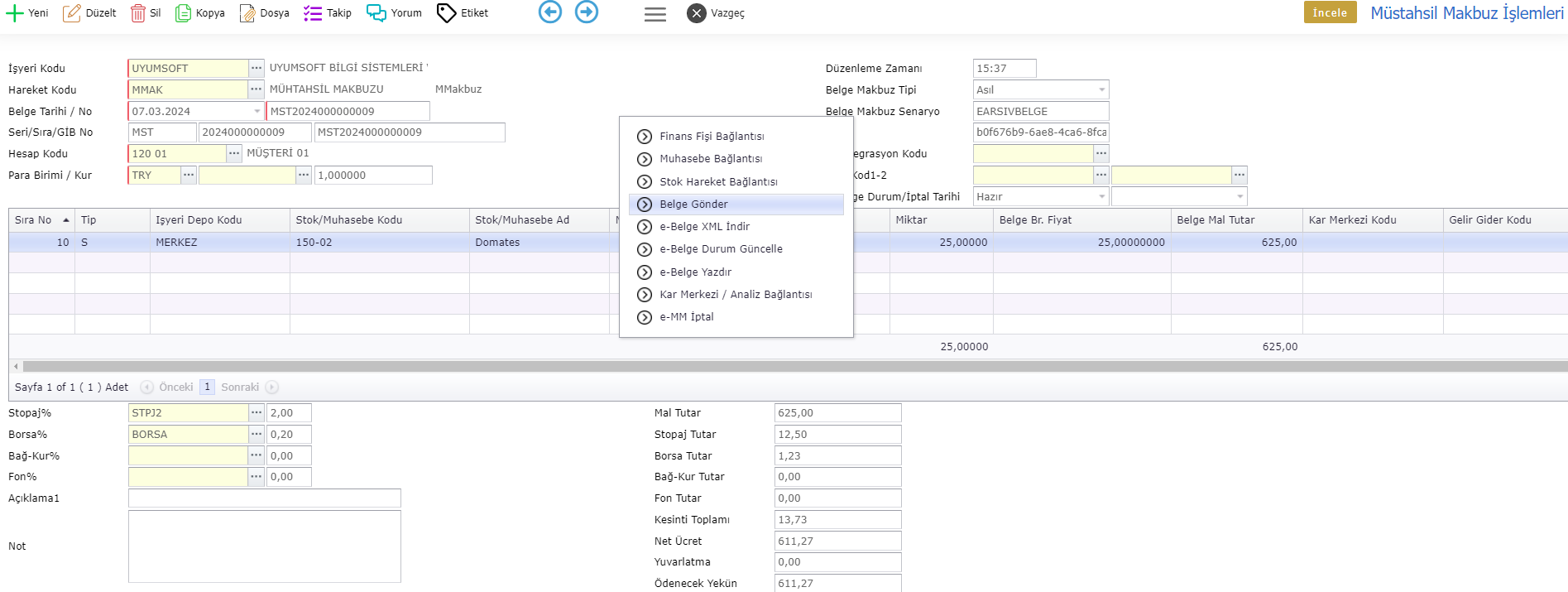Expand the Durum dropdown showing Hazır
Viewport: 1568px width, 592px height.
(1101, 197)
